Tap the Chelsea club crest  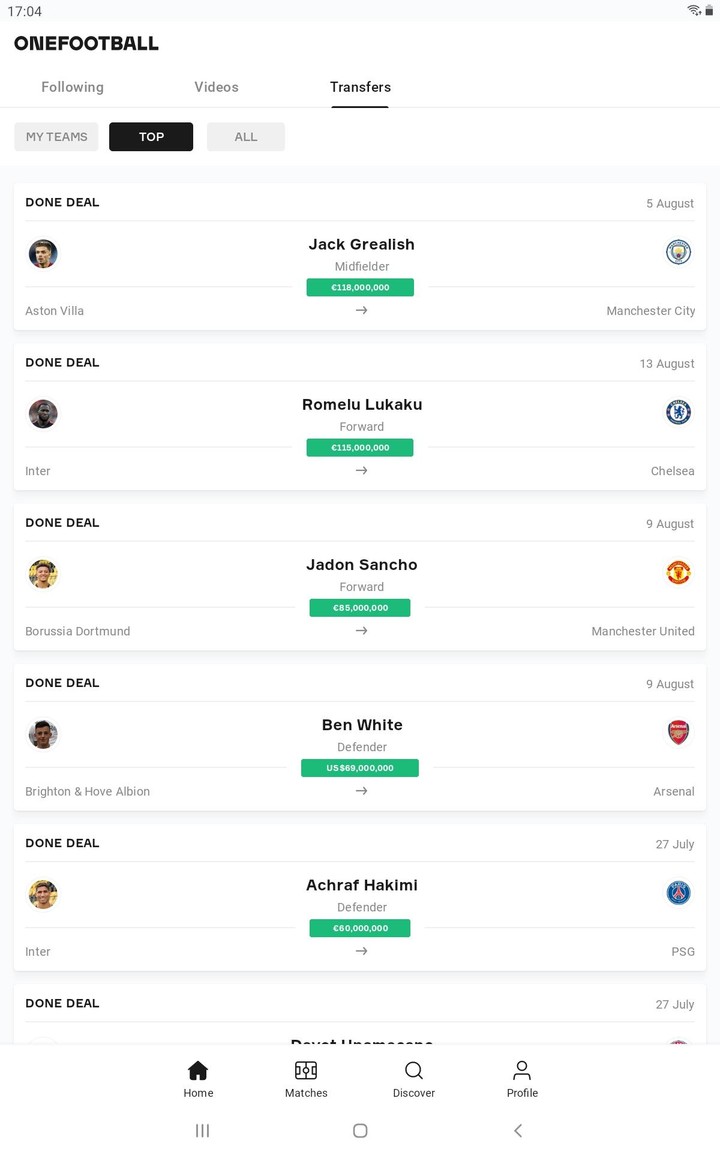(679, 412)
